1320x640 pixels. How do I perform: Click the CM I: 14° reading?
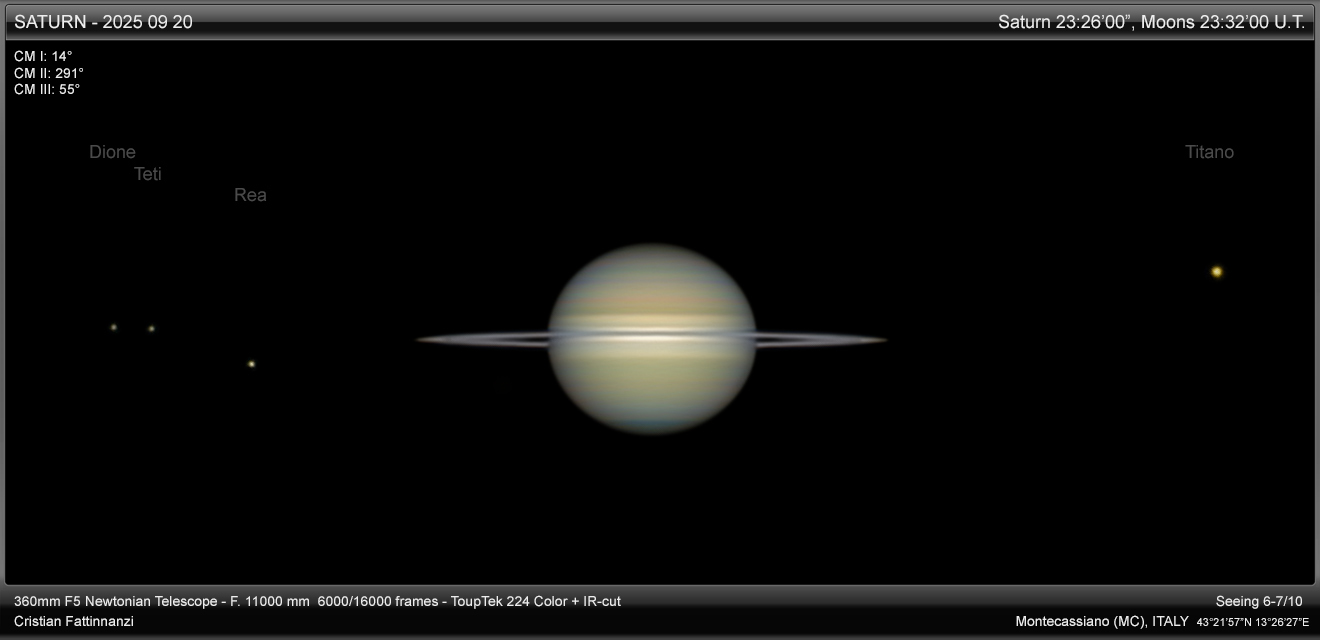coord(43,56)
